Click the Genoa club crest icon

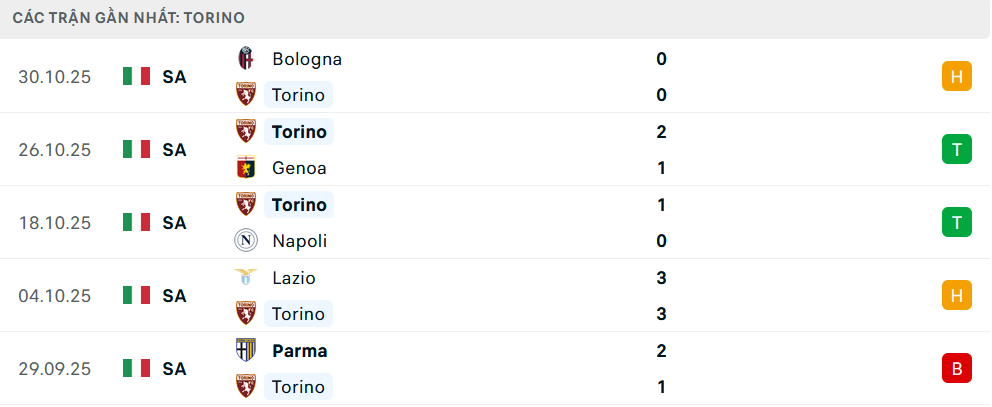coord(245,168)
